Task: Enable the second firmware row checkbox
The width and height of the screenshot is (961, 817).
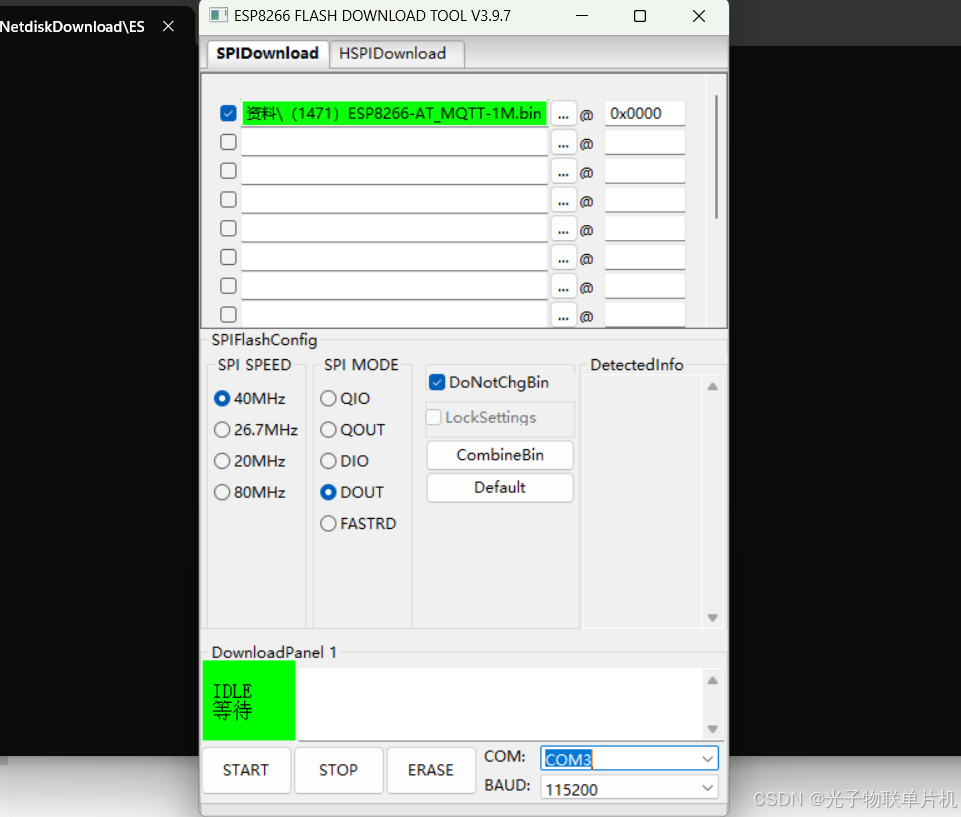Action: [x=228, y=142]
